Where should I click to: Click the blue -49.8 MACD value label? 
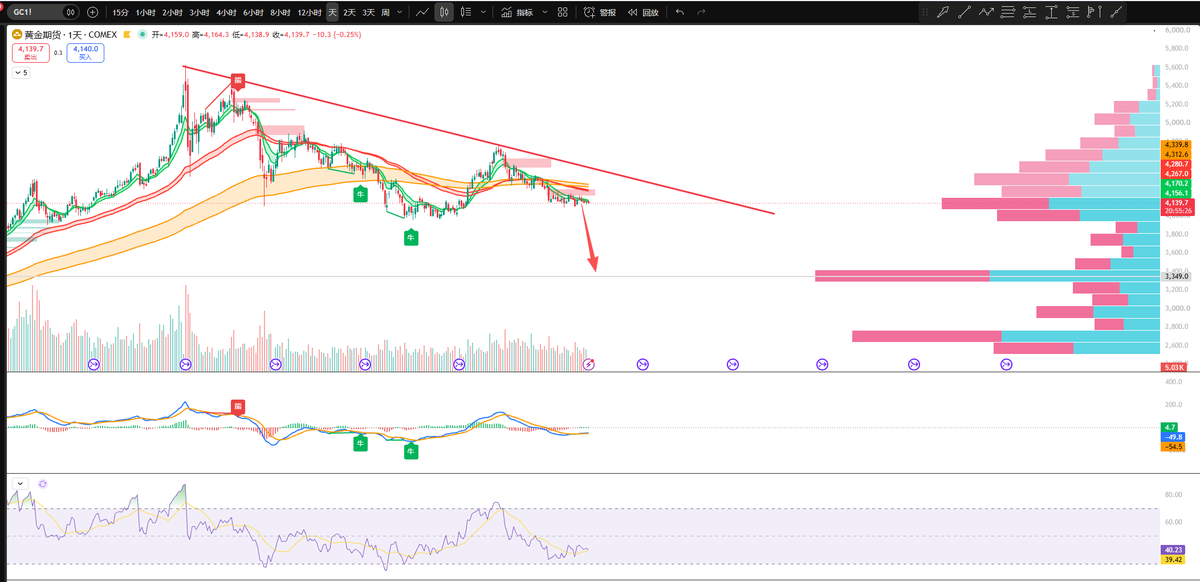point(1172,437)
